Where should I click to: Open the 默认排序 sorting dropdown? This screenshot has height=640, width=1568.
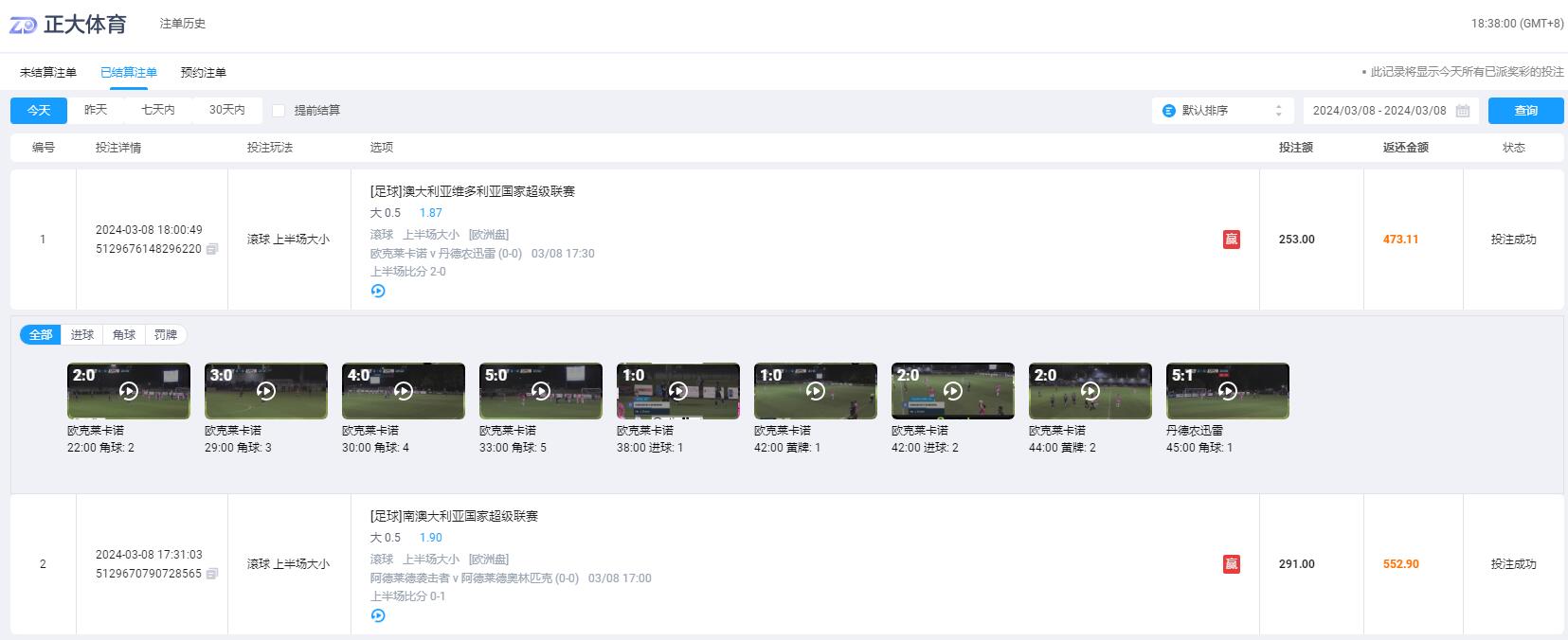coord(1223,111)
